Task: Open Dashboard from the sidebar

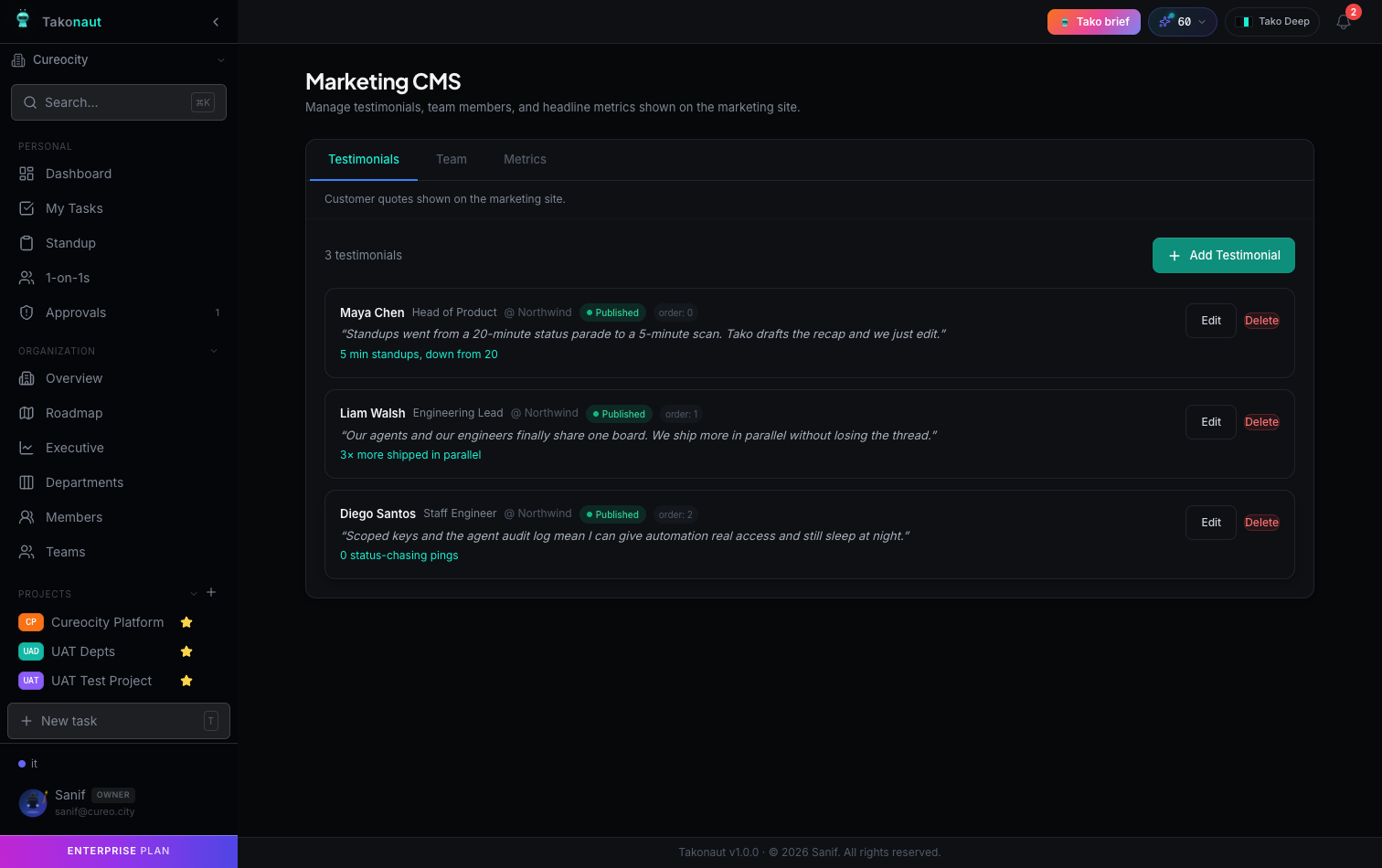Action: tap(119, 174)
